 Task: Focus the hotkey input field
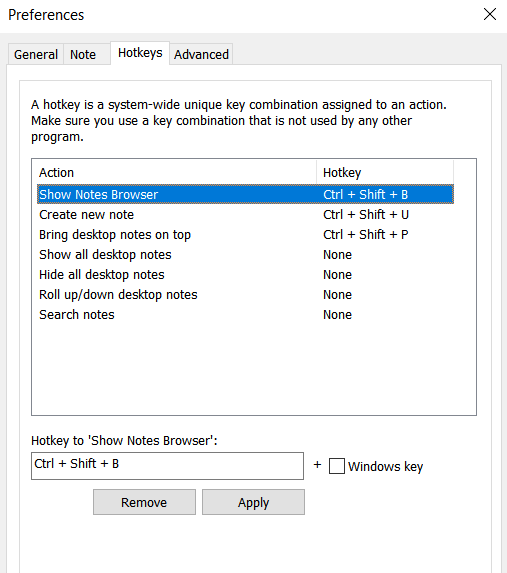point(167,466)
